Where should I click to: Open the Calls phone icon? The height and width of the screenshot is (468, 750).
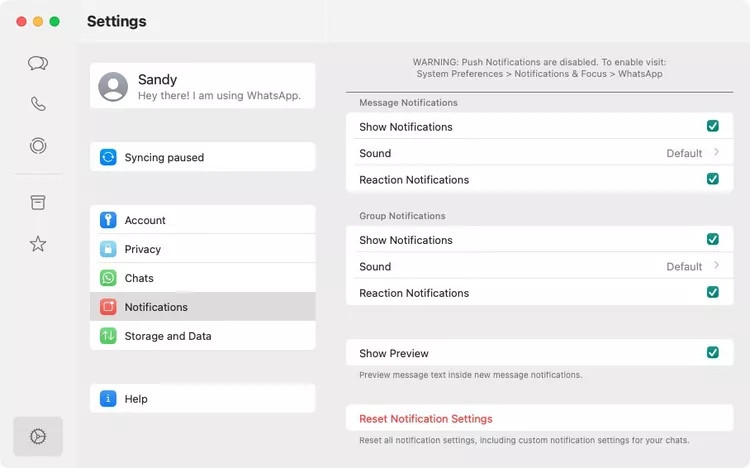click(x=38, y=104)
